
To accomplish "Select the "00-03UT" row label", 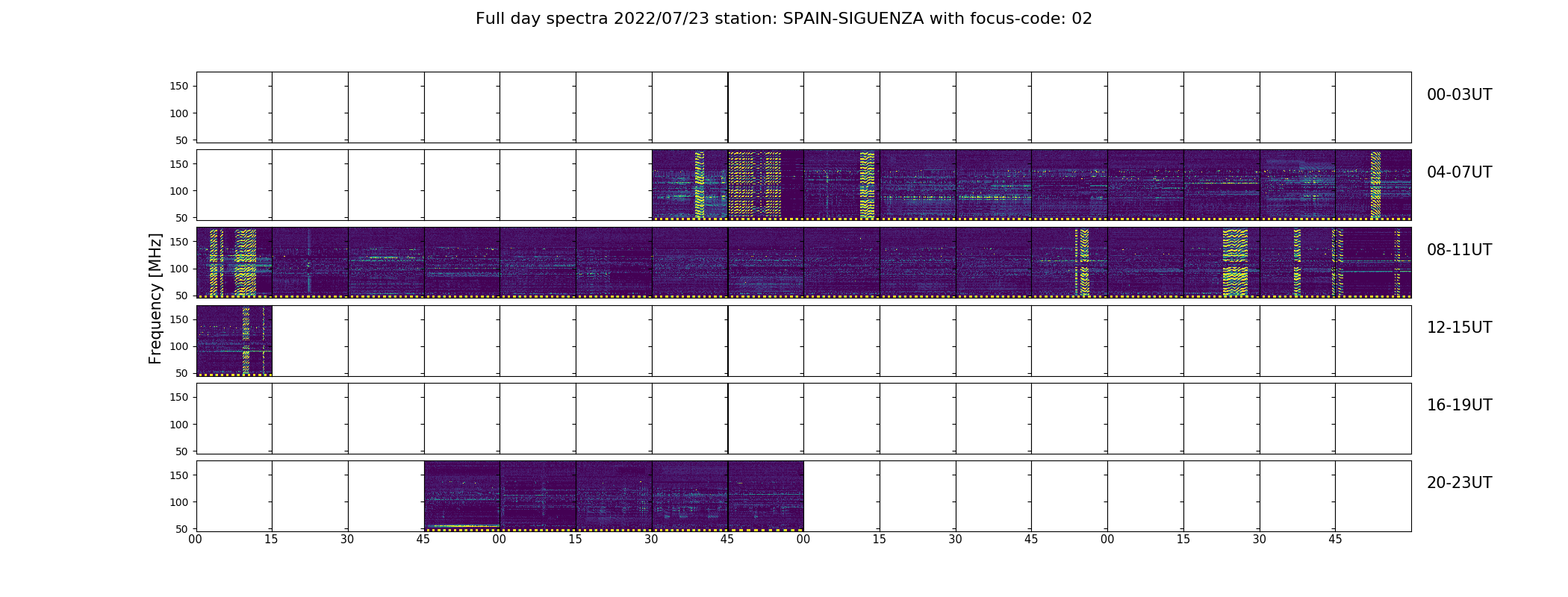I will coord(1459,95).
